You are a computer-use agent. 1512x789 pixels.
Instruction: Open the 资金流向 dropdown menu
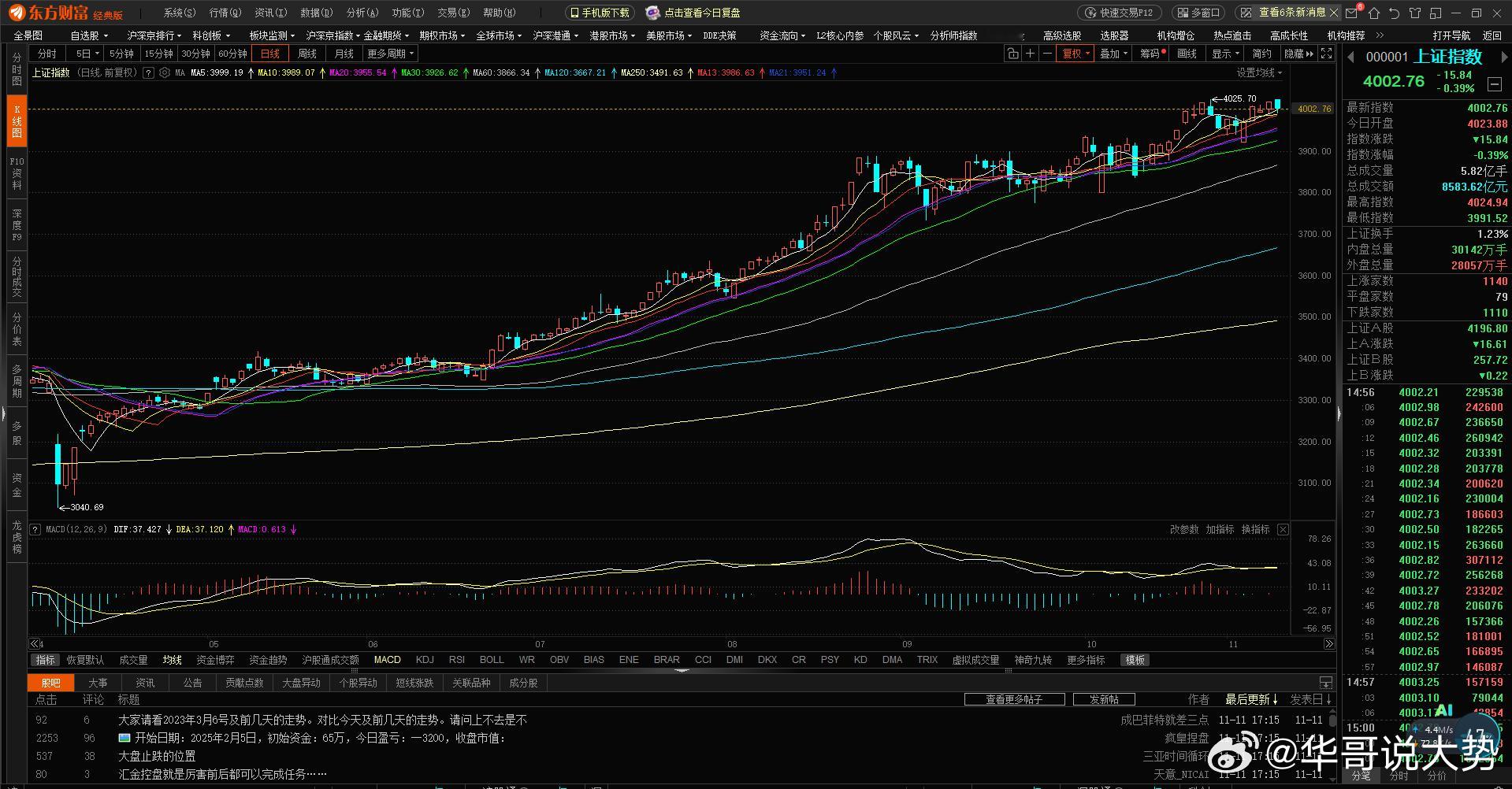[782, 35]
